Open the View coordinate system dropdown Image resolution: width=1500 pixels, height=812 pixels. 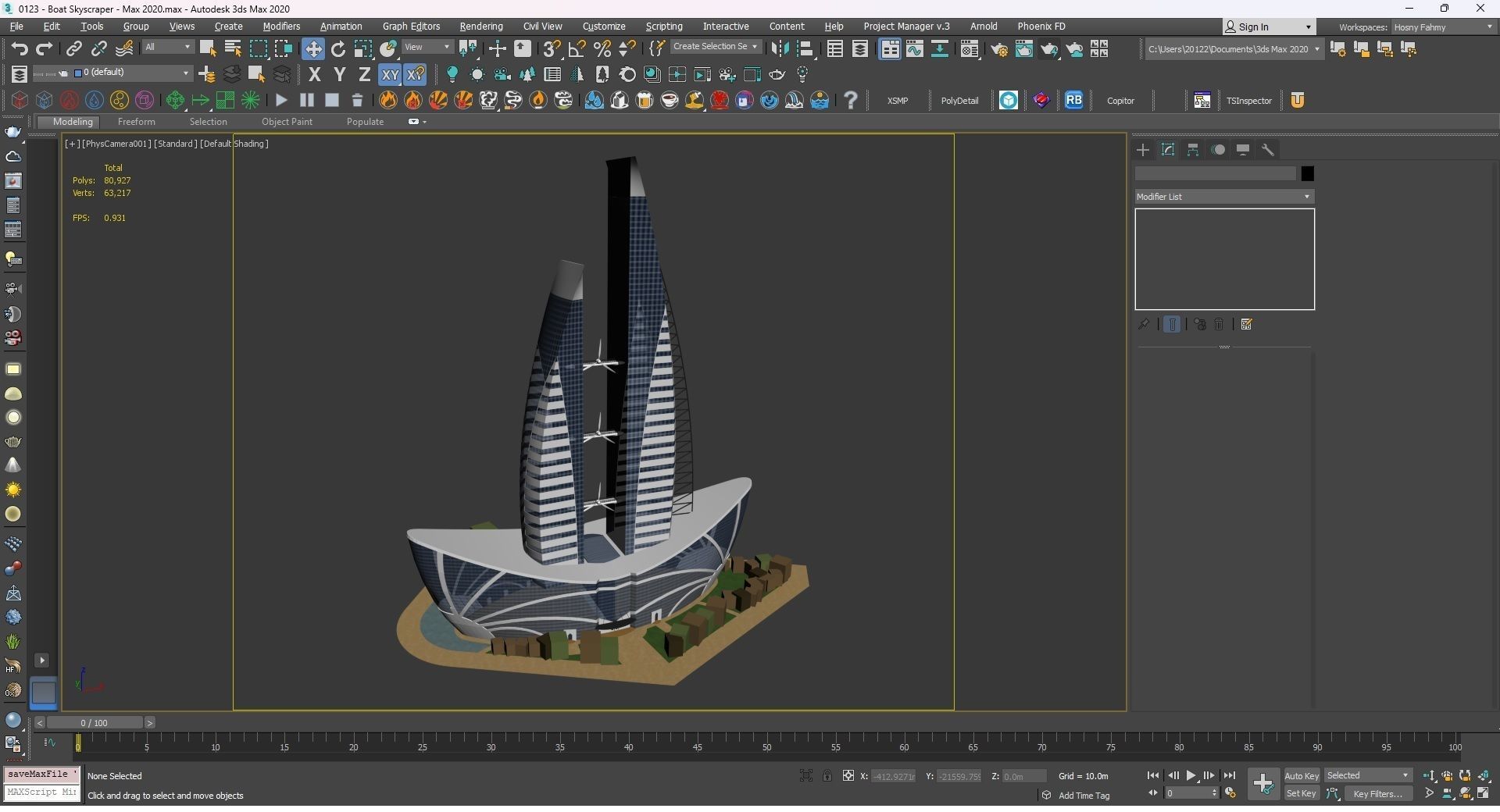pos(427,47)
